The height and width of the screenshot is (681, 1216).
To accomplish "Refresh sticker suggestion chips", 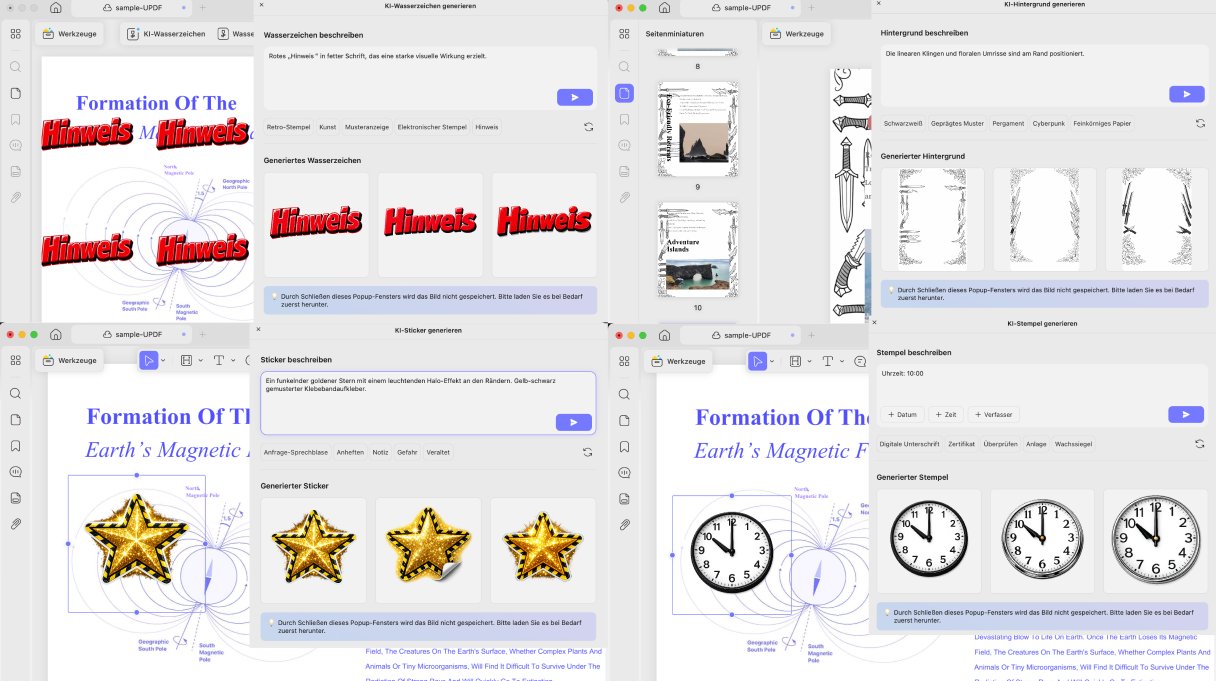I will pos(588,452).
